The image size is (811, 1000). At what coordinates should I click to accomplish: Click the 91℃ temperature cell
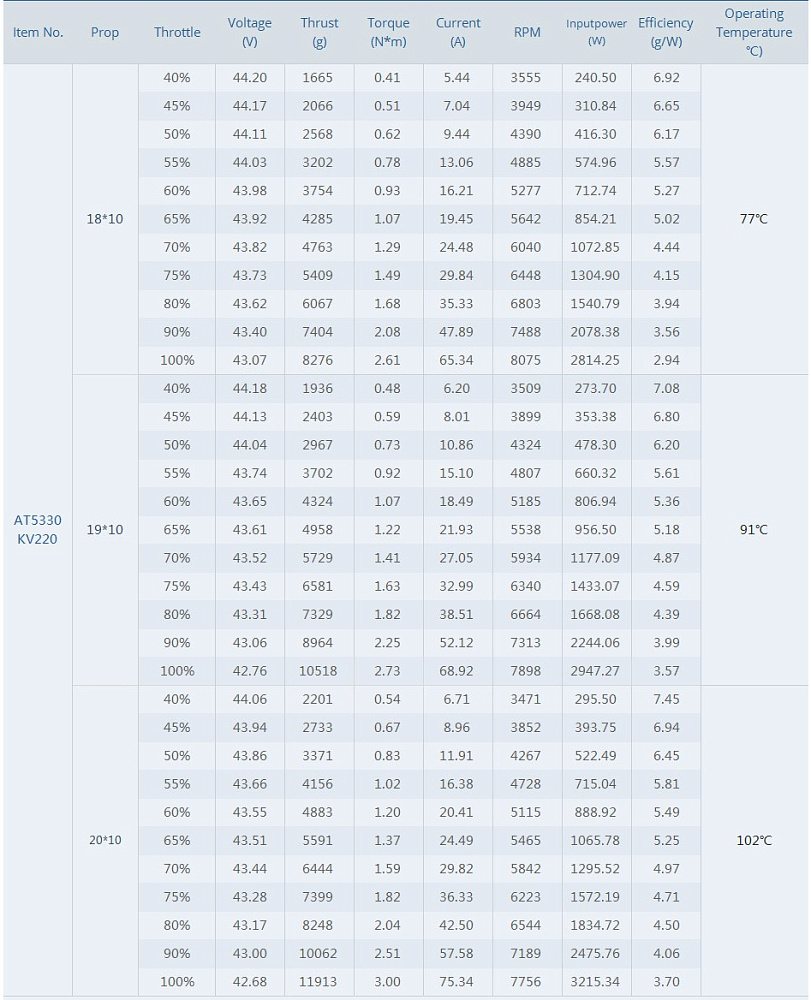(x=754, y=530)
